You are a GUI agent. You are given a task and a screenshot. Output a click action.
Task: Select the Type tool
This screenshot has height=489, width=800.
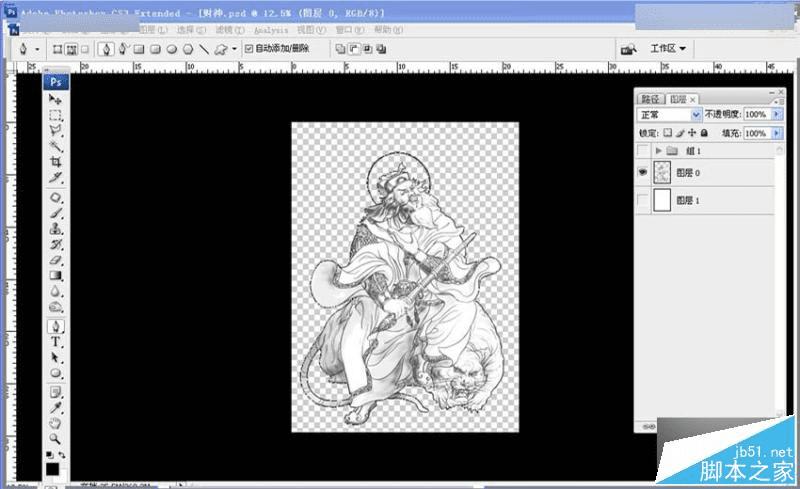pyautogui.click(x=56, y=342)
